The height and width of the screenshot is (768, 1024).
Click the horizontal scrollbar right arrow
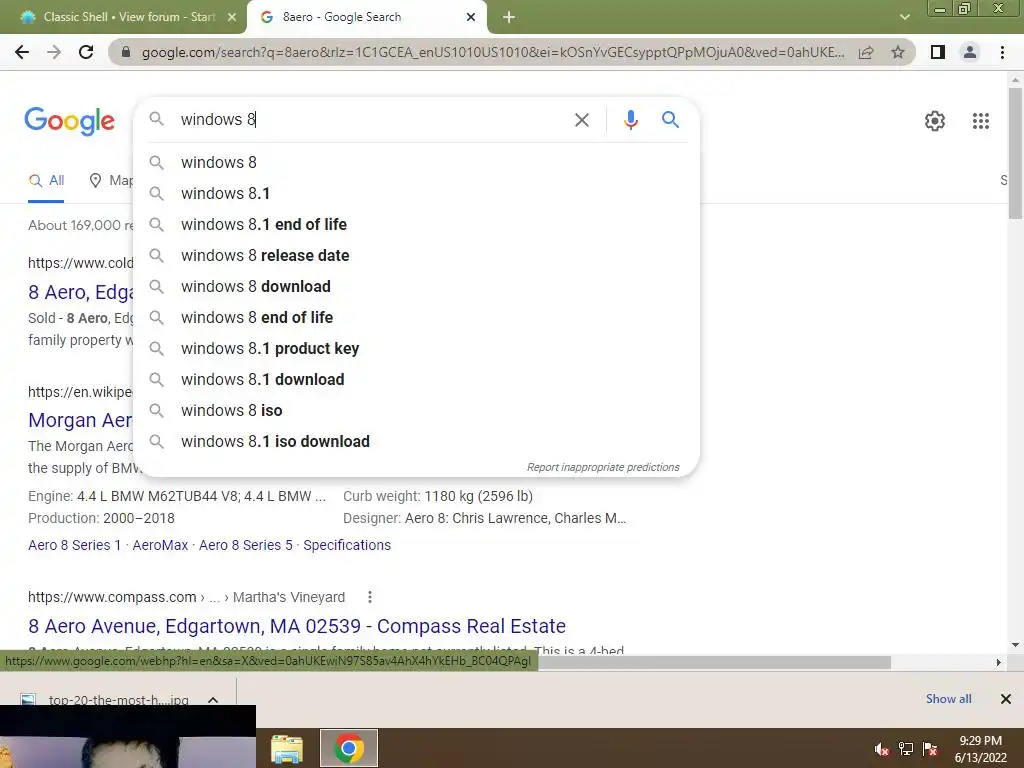(999, 662)
